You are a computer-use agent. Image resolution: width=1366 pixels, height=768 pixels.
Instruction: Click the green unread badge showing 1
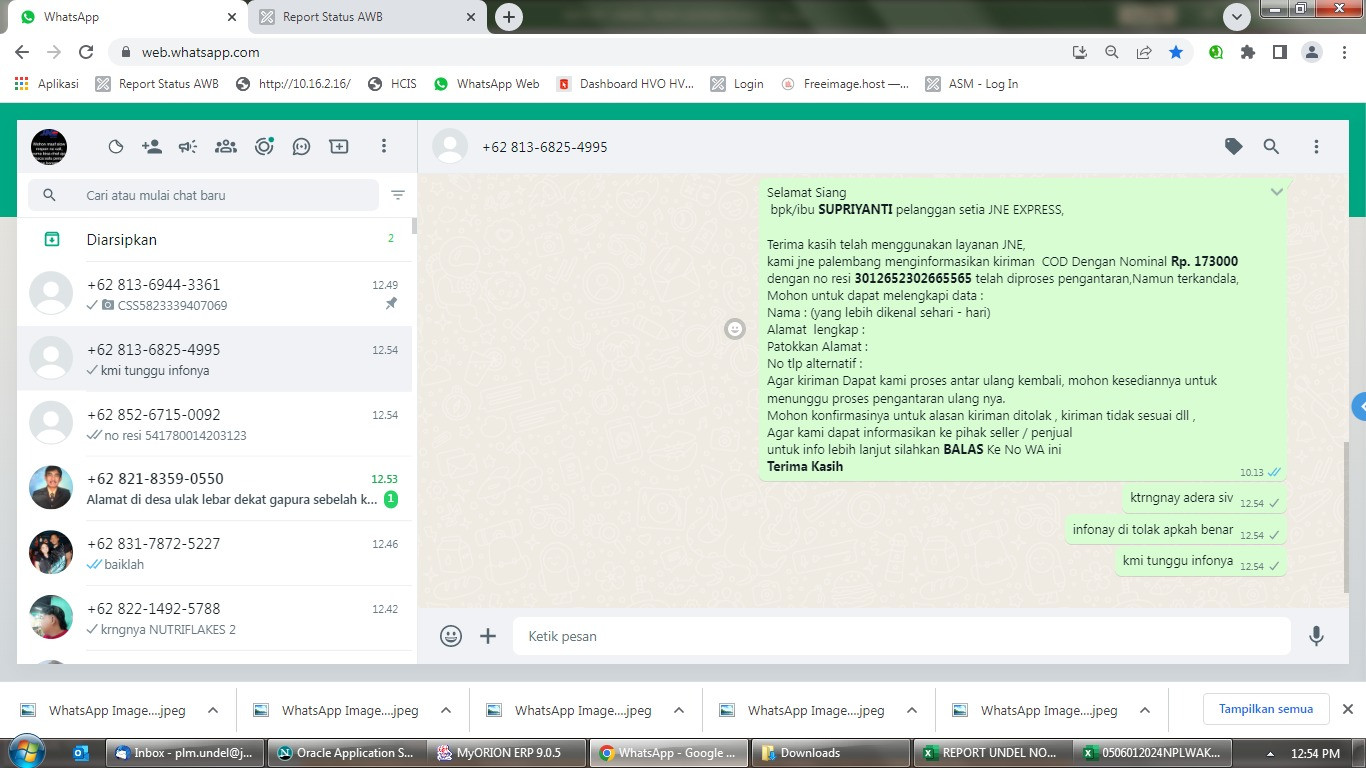pos(391,499)
